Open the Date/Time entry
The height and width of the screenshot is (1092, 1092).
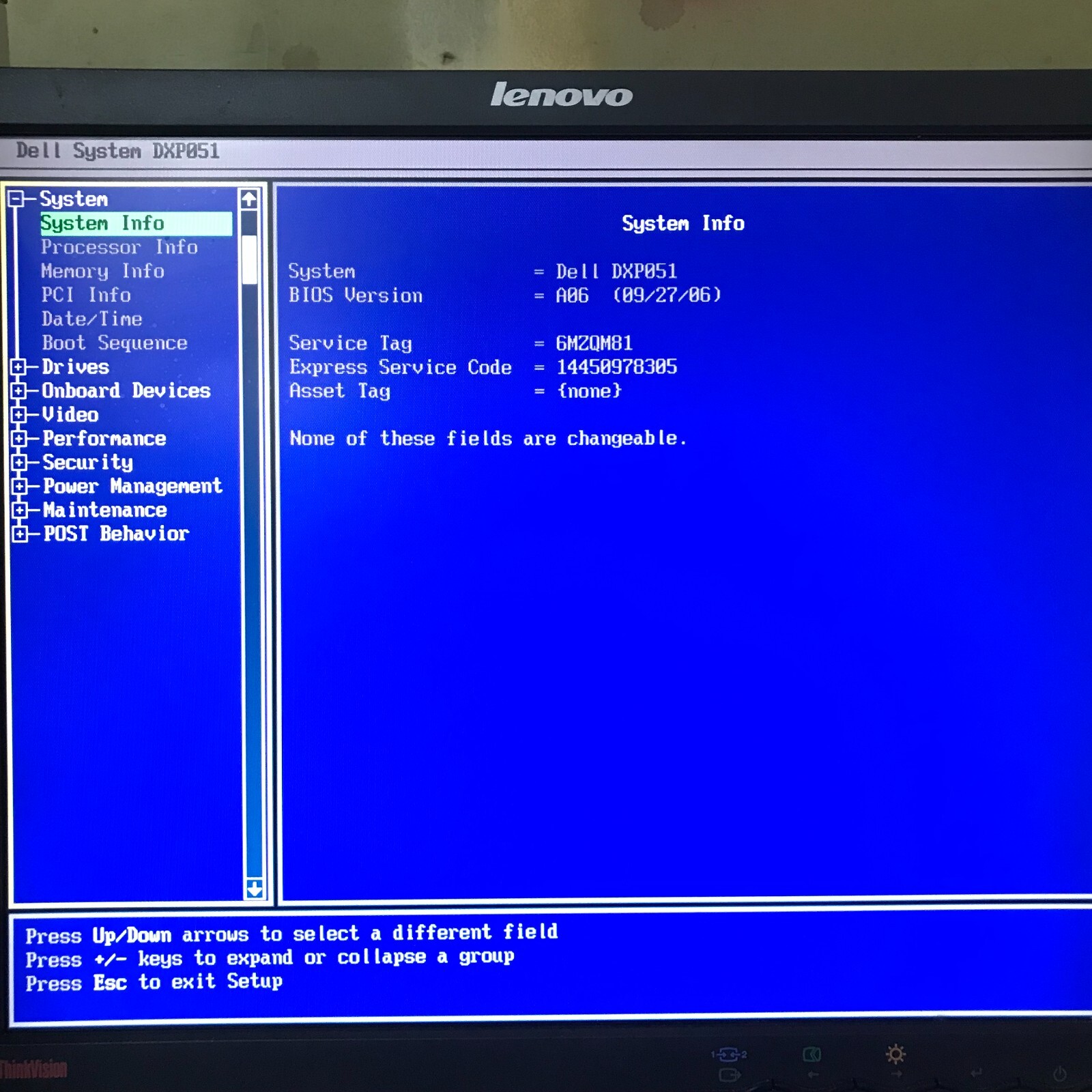click(x=92, y=319)
